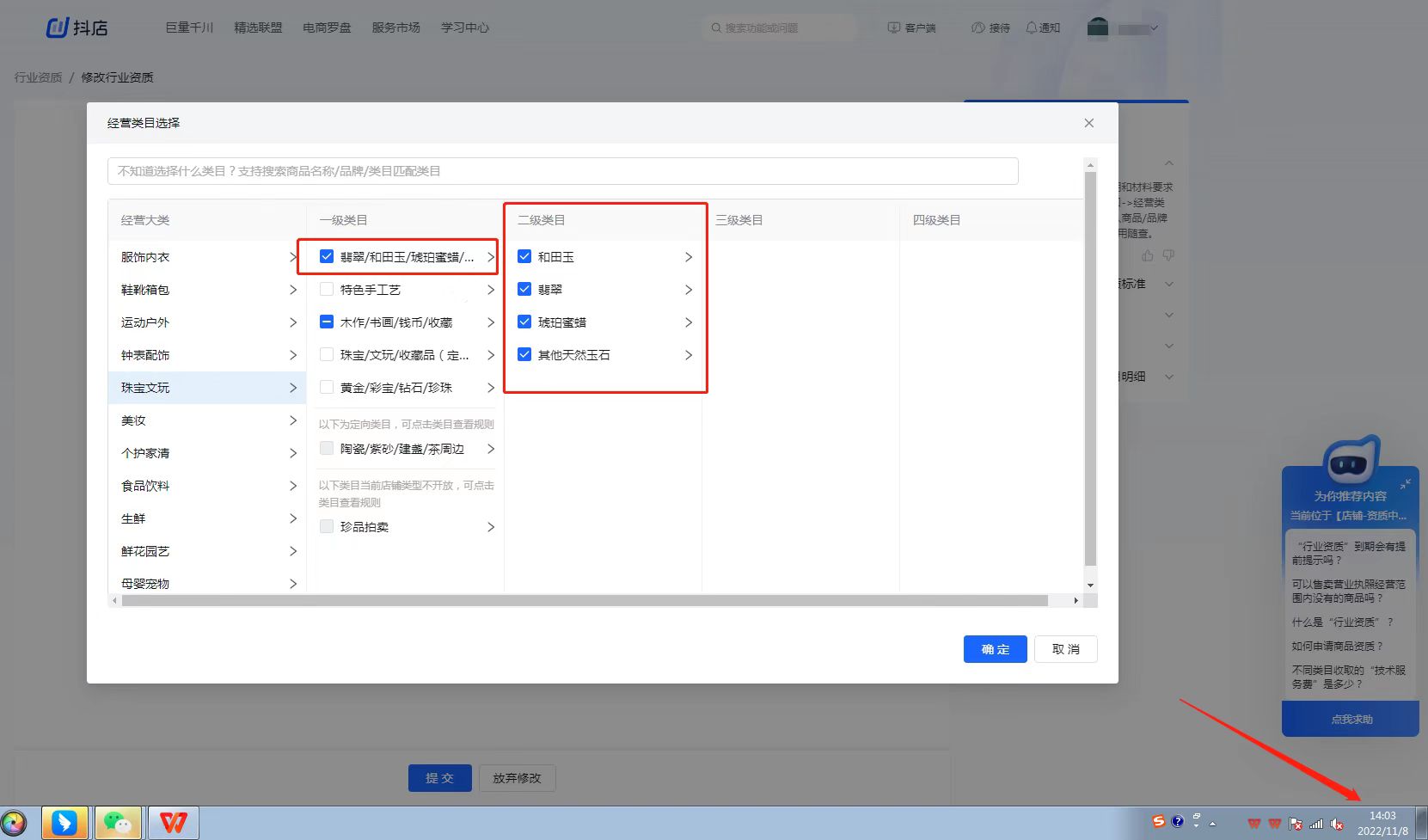Click the thumbs-down feedback icon
The image size is (1428, 840).
[x=1168, y=256]
